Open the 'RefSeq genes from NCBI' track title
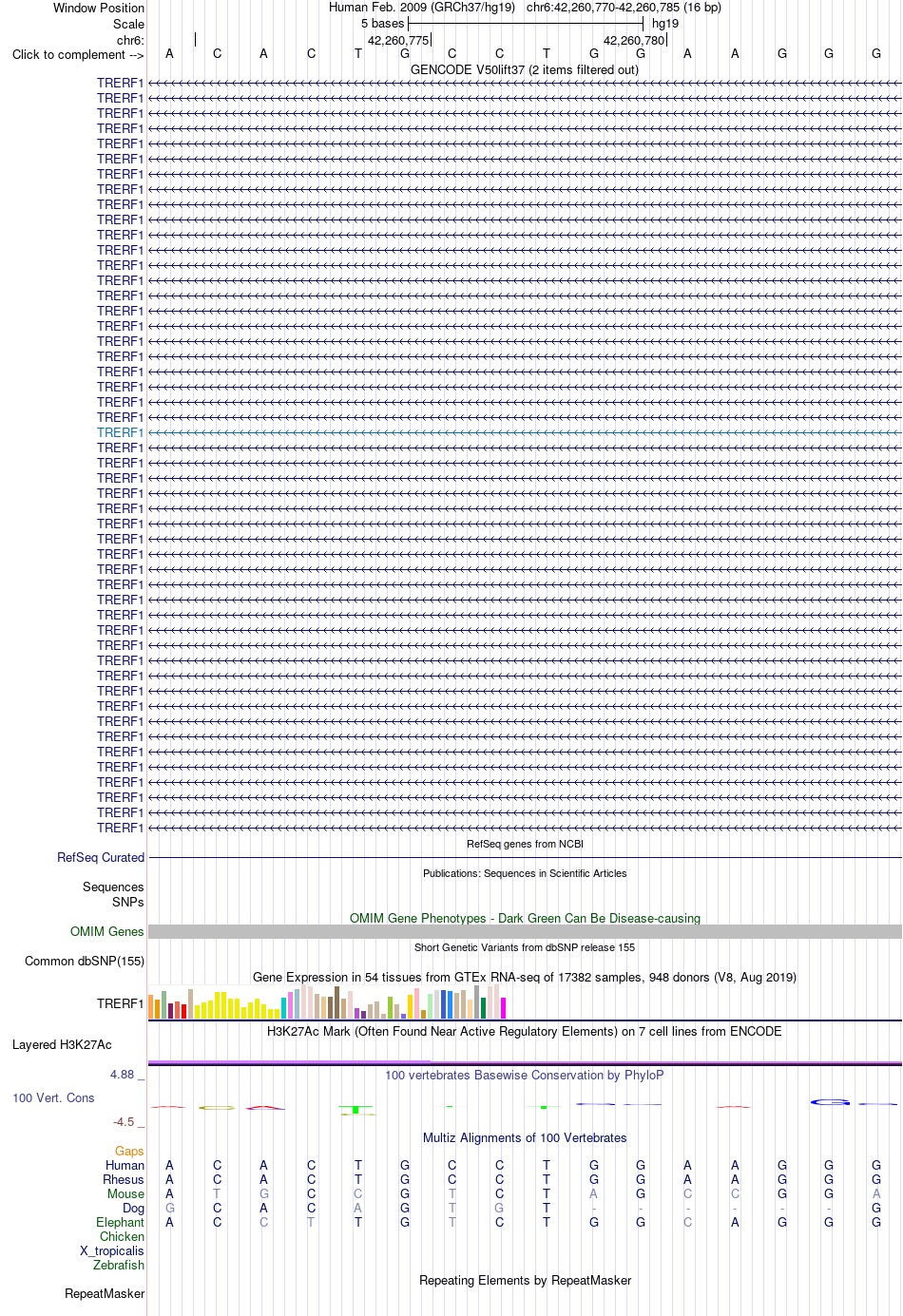The width and height of the screenshot is (903, 1316). tap(525, 844)
